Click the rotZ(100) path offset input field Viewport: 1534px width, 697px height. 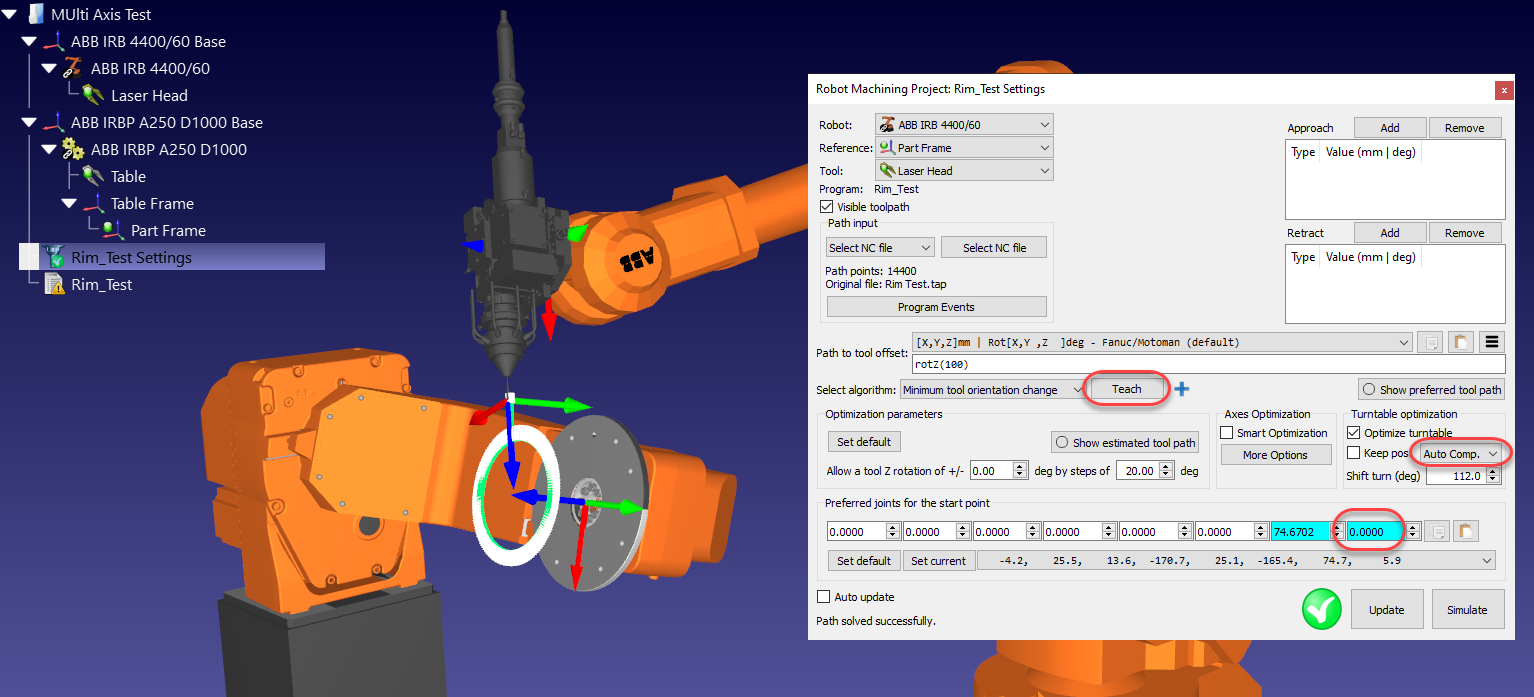coord(1160,365)
